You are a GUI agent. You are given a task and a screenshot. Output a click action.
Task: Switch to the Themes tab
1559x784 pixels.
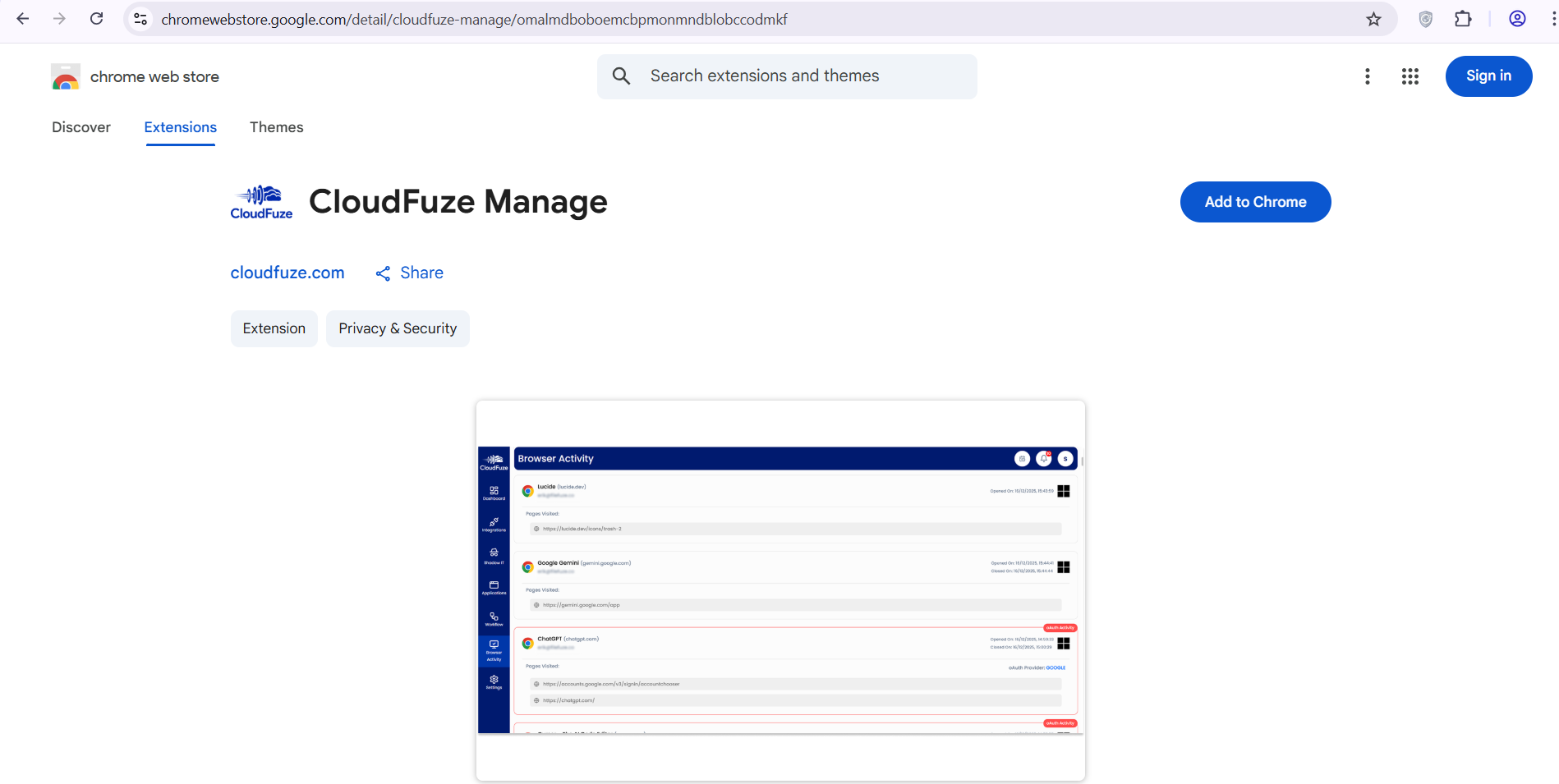(276, 127)
